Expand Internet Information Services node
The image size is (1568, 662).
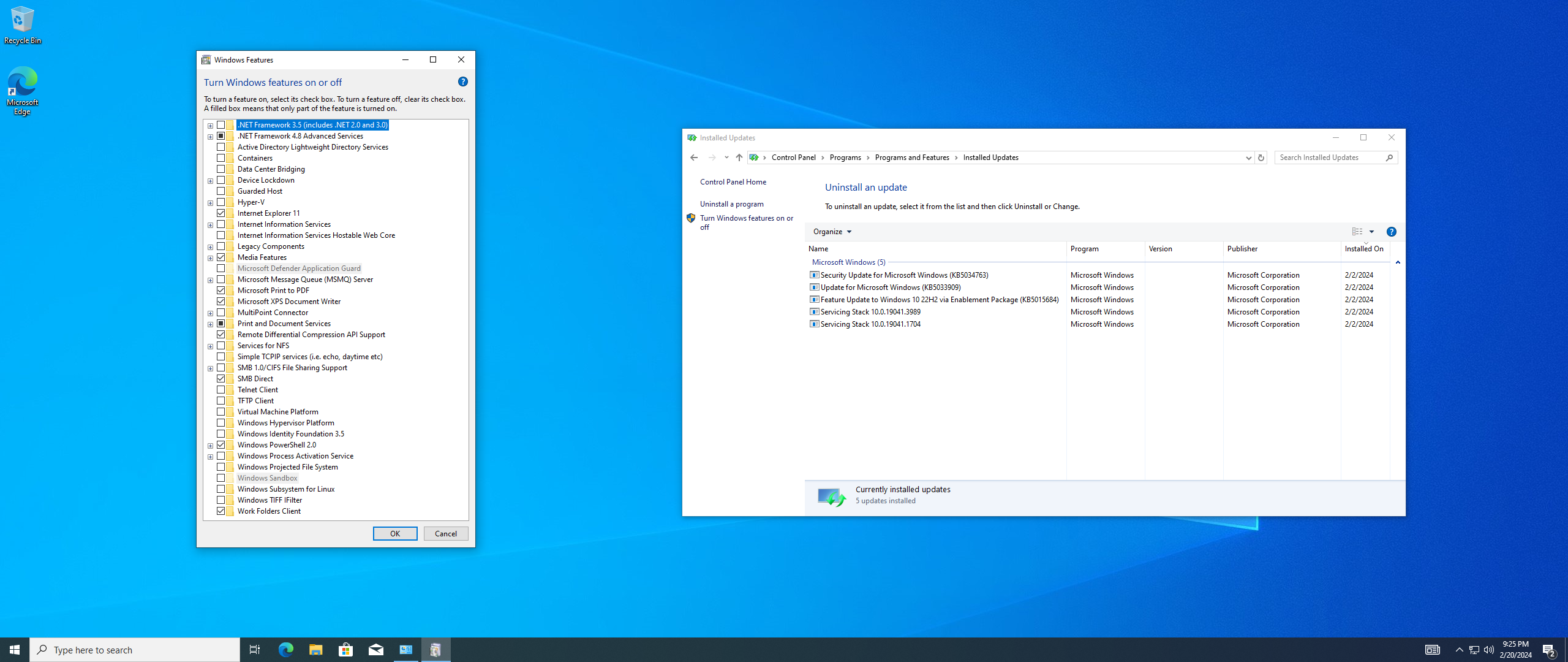click(211, 225)
